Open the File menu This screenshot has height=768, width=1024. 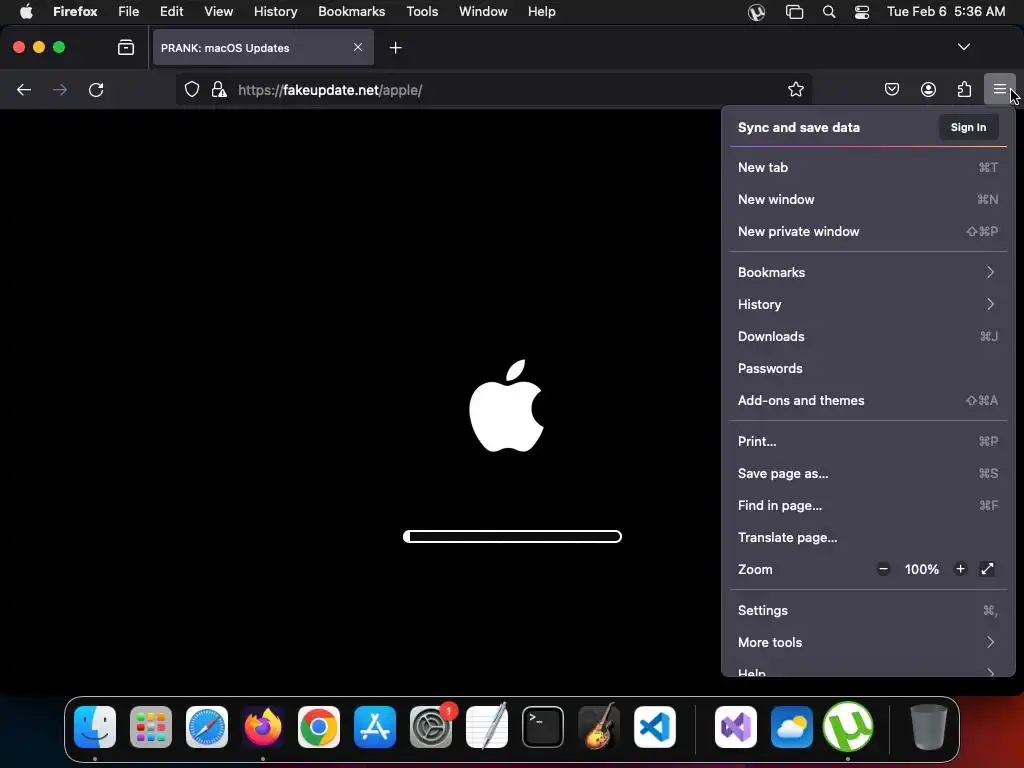[x=128, y=12]
